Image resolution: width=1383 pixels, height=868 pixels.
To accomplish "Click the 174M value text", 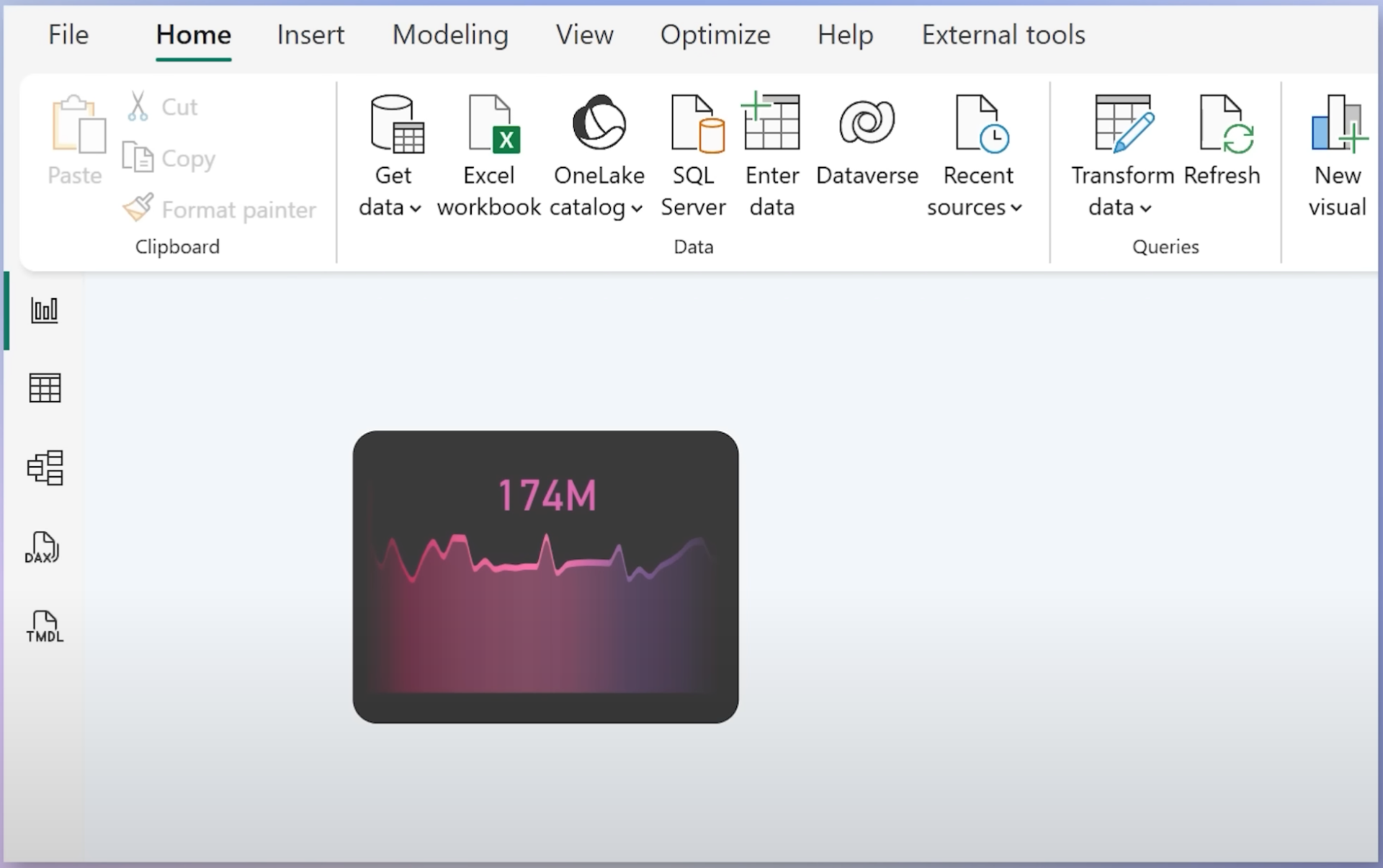I will point(547,496).
